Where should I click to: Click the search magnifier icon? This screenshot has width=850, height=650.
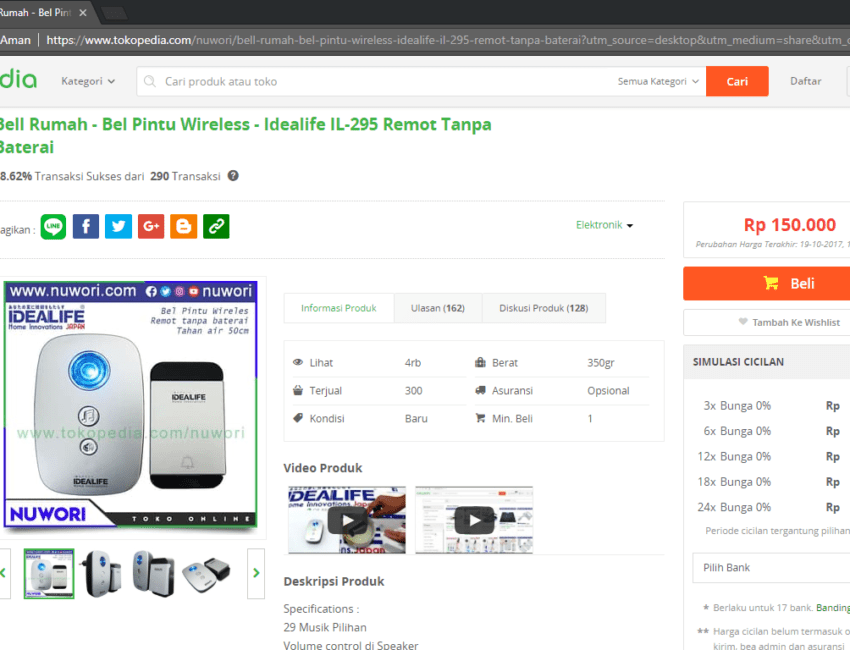pyautogui.click(x=150, y=81)
